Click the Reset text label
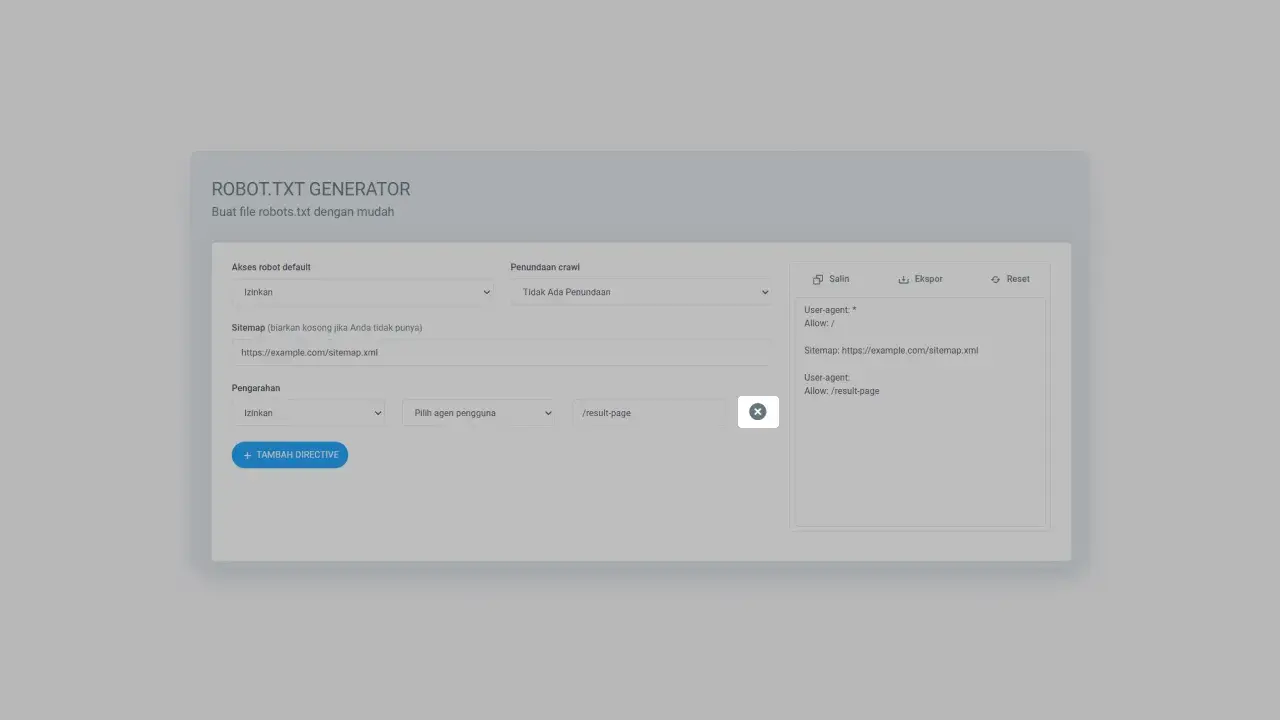Screen dimensions: 1280x720 (1018, 279)
